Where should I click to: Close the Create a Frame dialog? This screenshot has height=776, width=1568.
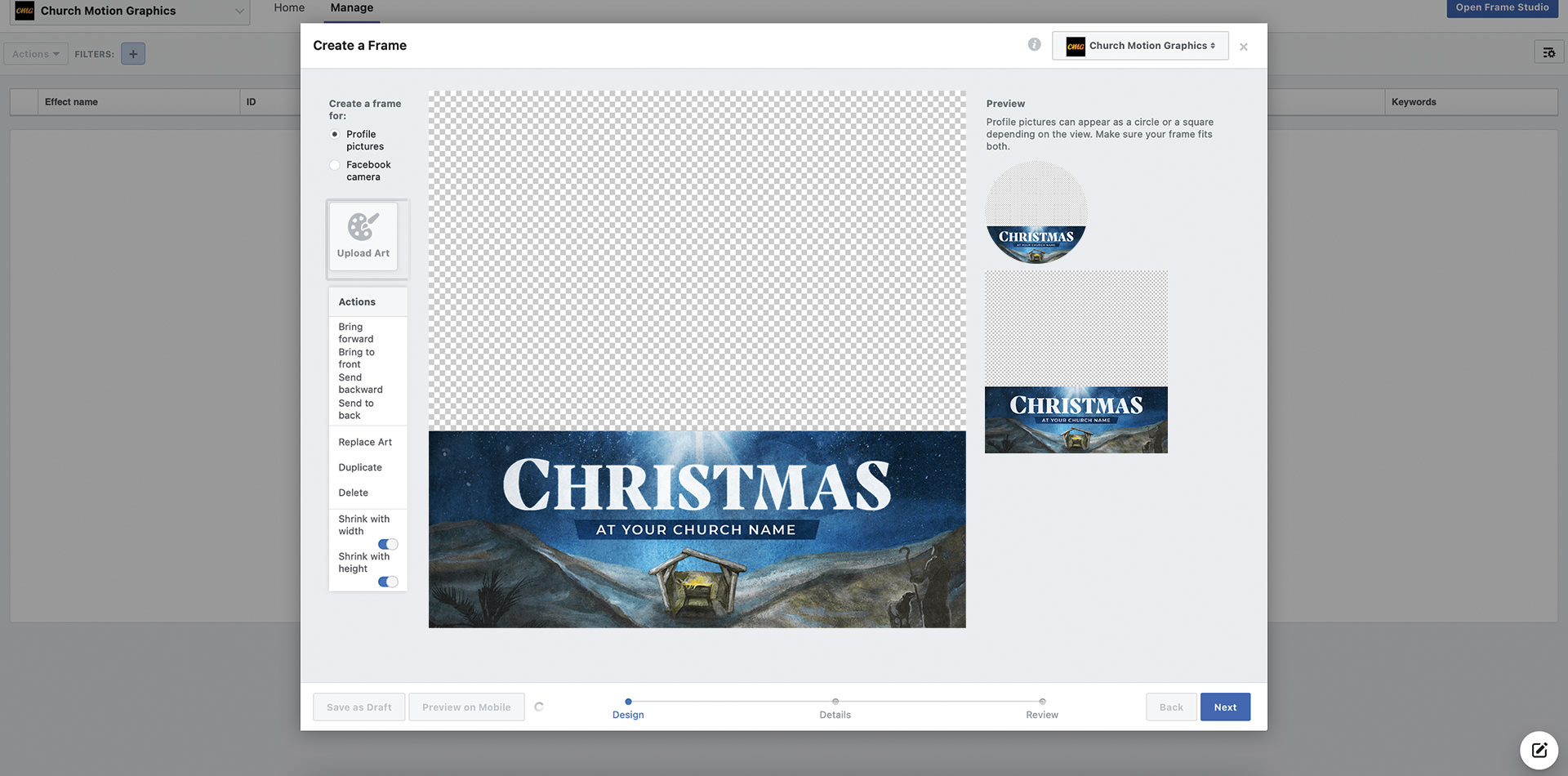point(1243,47)
